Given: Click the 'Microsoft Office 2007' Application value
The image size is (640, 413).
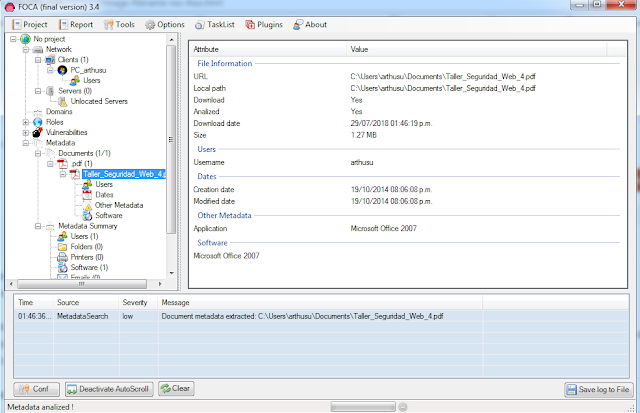Looking at the screenshot, I should (x=384, y=229).
